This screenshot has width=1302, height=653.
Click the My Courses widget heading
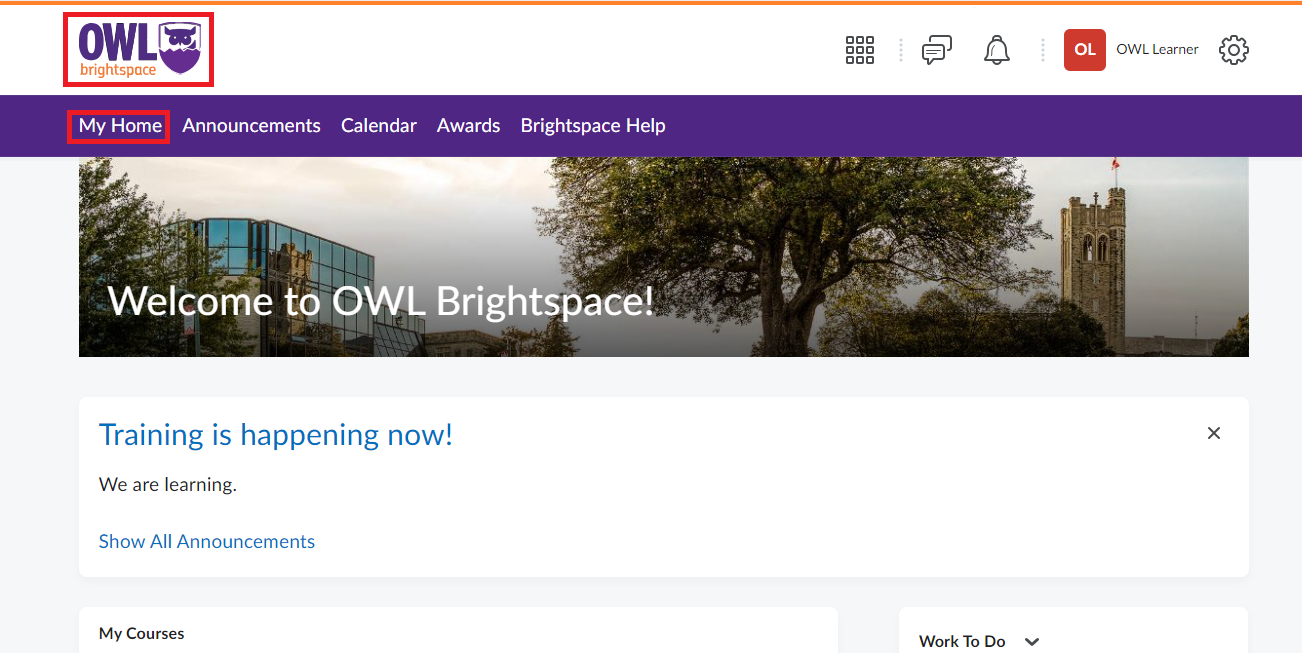click(141, 633)
